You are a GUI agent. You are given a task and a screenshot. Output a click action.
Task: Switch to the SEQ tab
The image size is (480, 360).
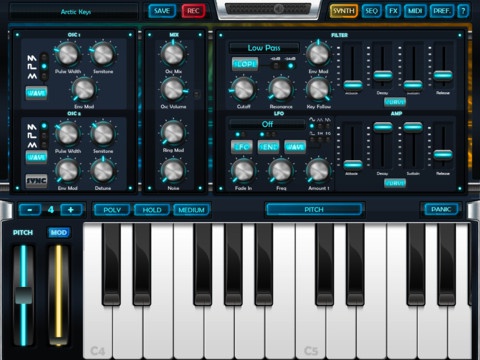pyautogui.click(x=371, y=11)
